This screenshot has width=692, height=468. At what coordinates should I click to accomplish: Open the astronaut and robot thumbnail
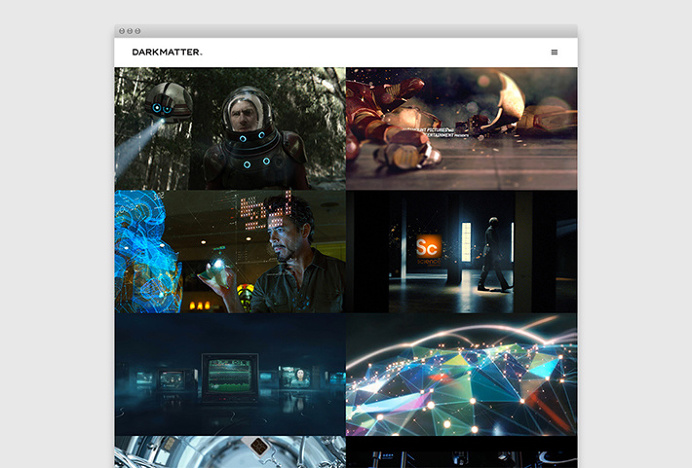(230, 128)
